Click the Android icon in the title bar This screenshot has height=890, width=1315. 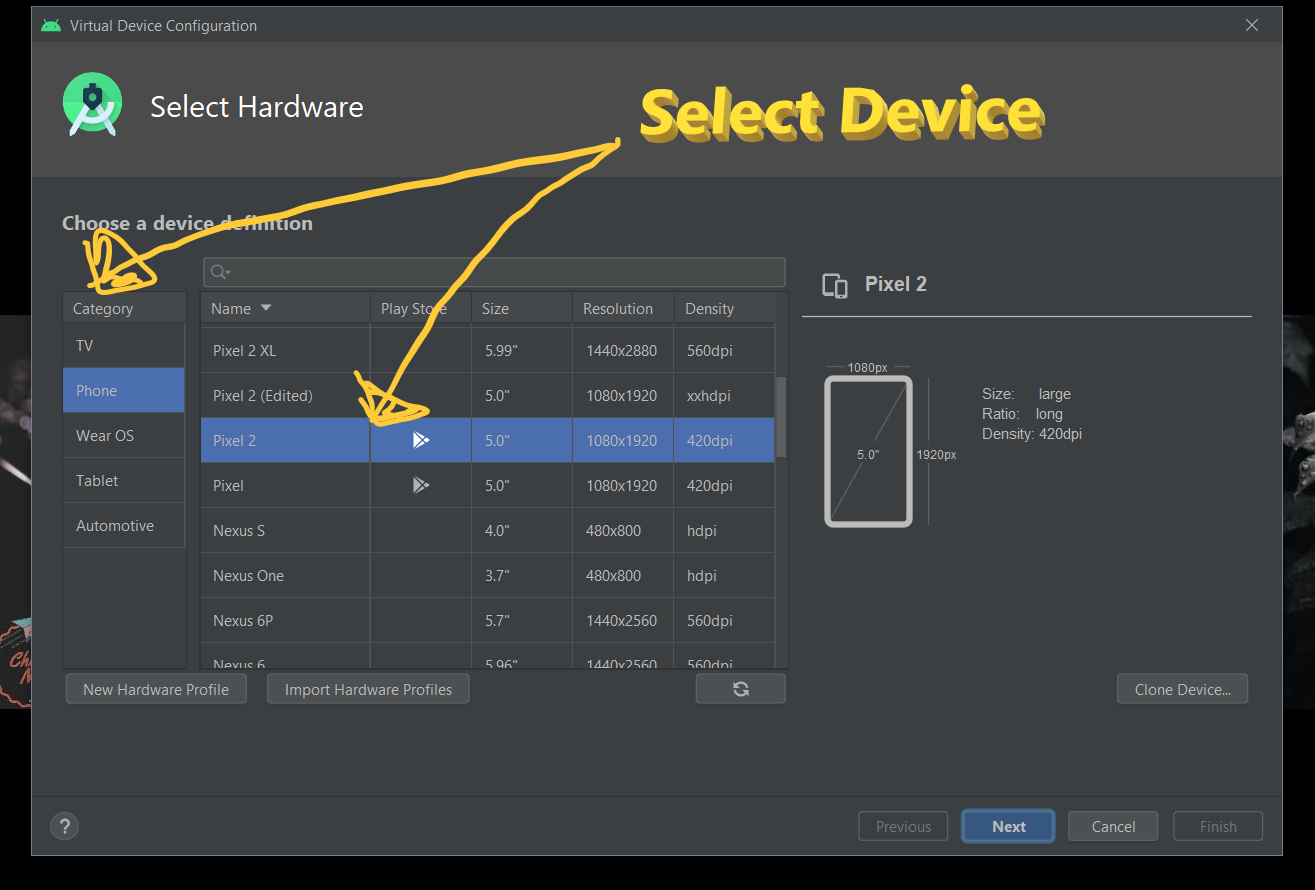(x=50, y=24)
